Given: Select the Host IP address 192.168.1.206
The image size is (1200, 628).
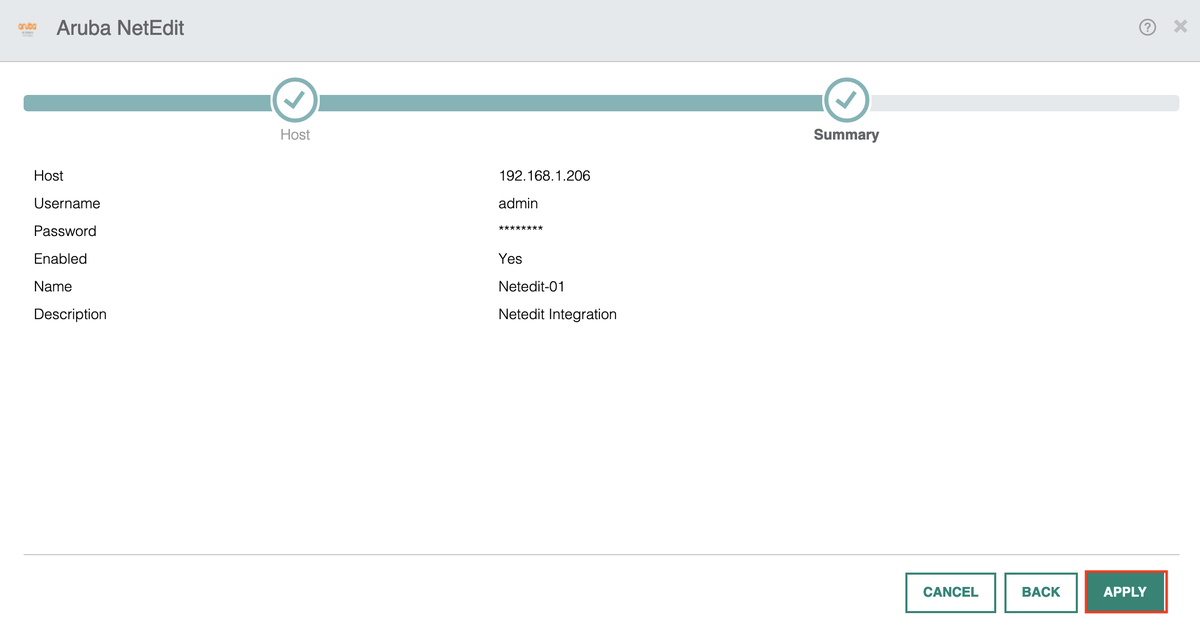Looking at the screenshot, I should coord(545,175).
